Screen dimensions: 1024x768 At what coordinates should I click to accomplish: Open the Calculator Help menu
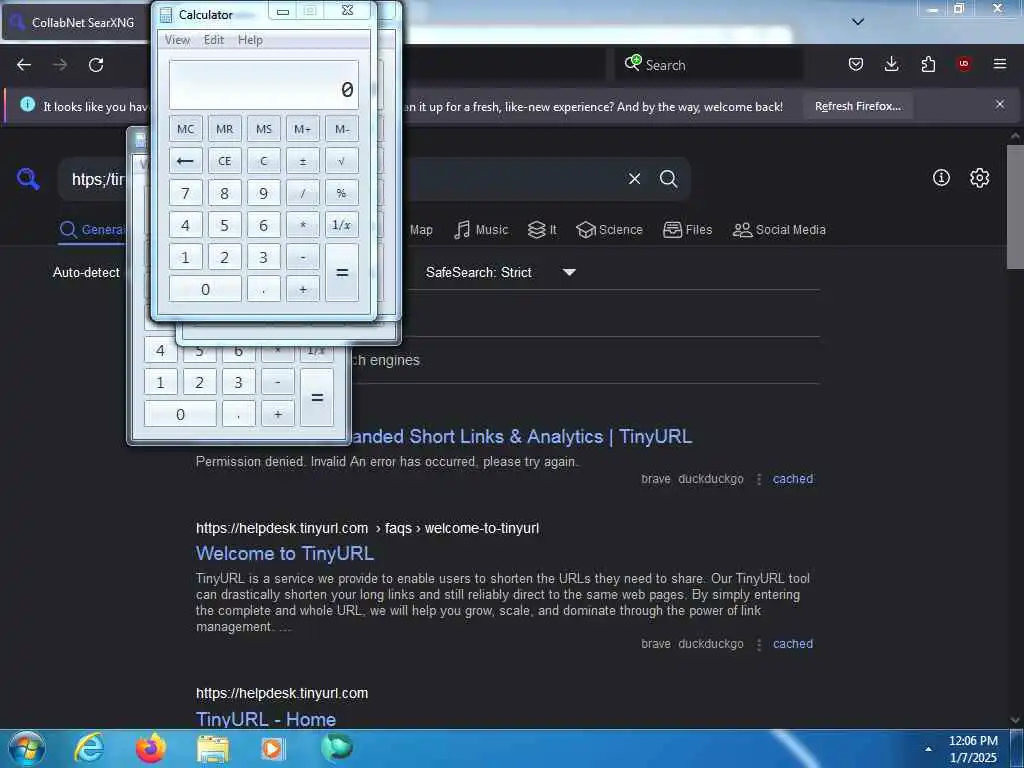coord(250,40)
